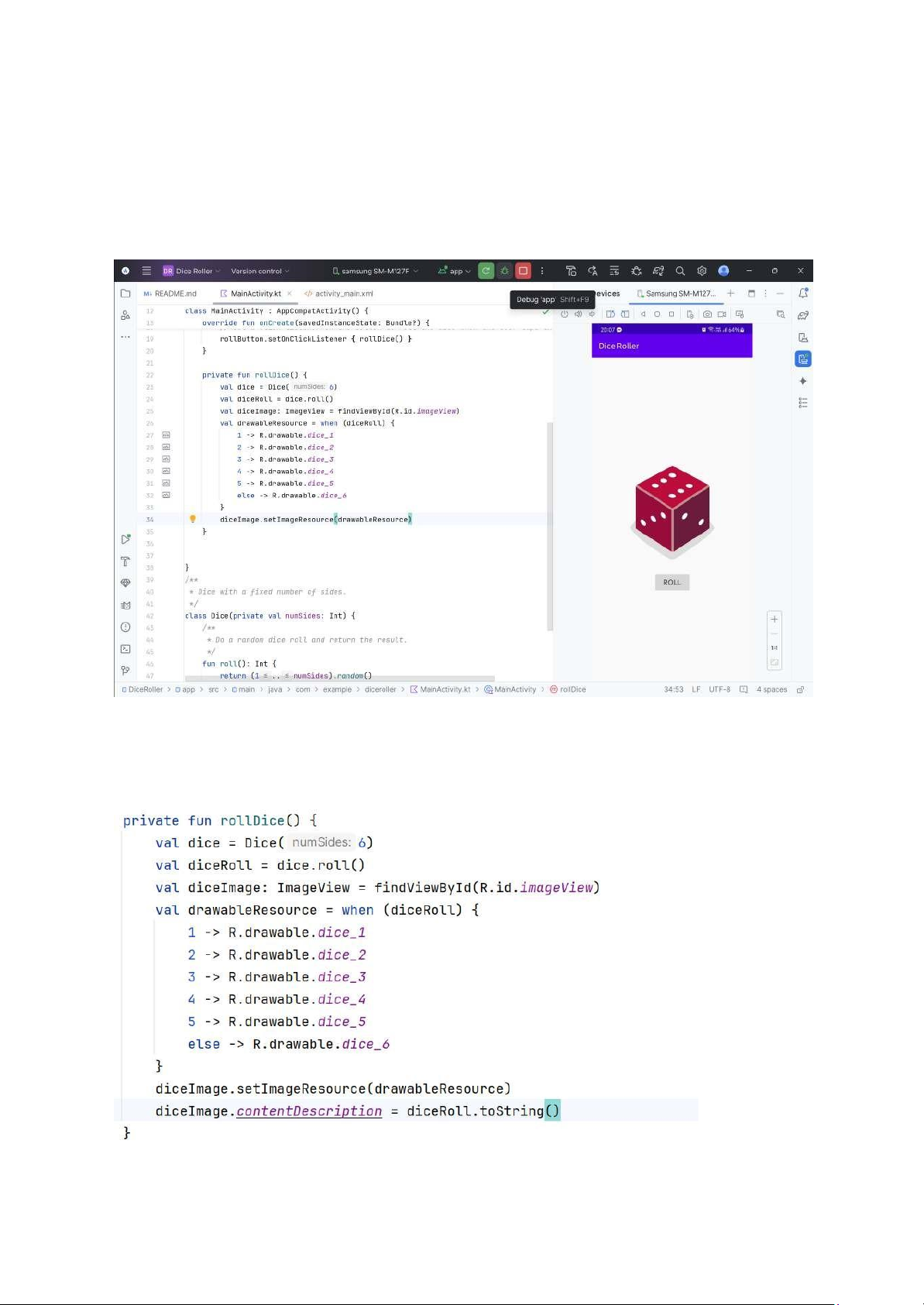Expand the Dice Roller project dropdown
This screenshot has height=1305, width=924.
(192, 271)
